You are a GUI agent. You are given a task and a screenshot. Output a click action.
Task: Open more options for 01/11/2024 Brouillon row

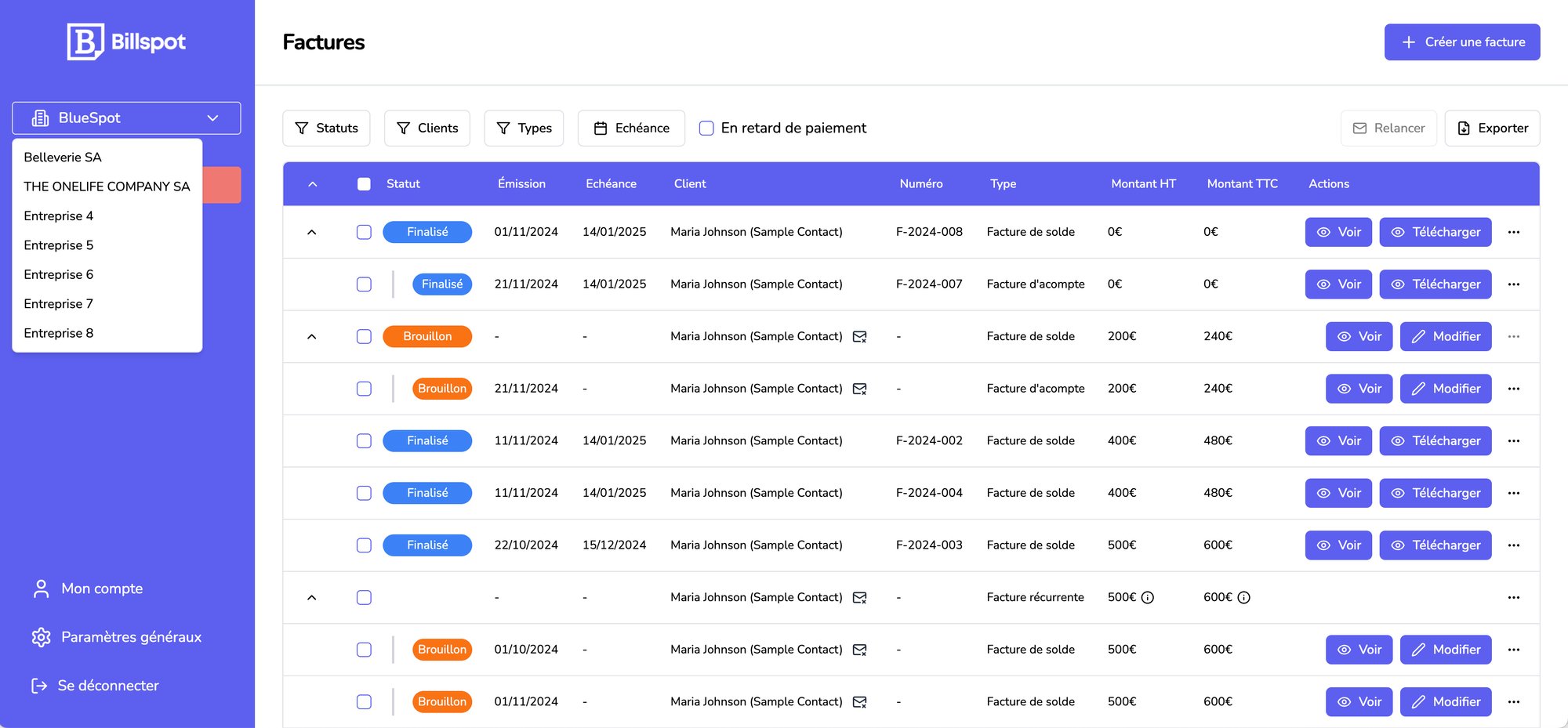pos(1514,702)
